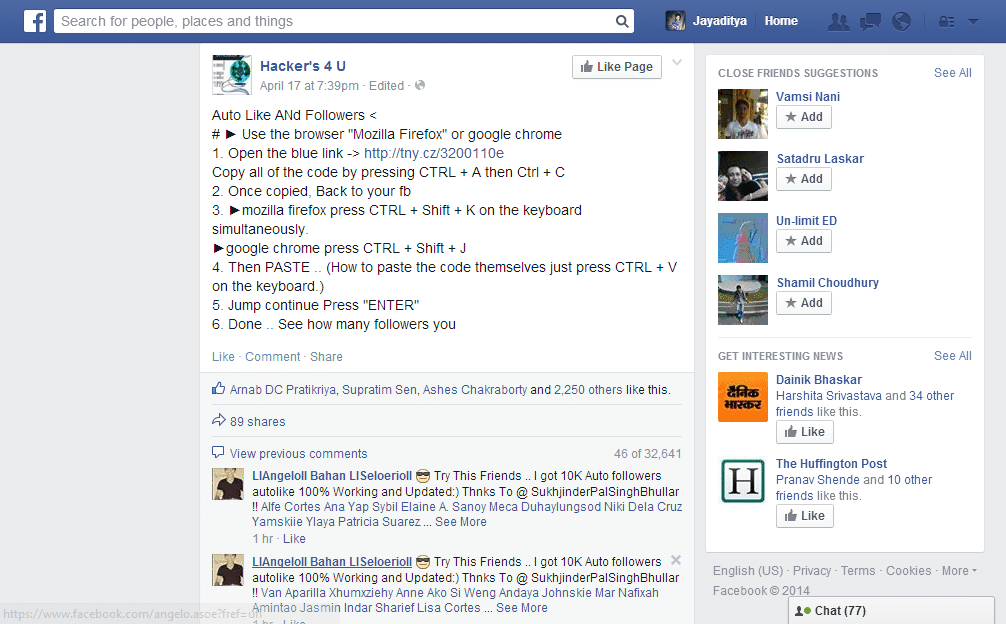Comment on the post

[273, 357]
